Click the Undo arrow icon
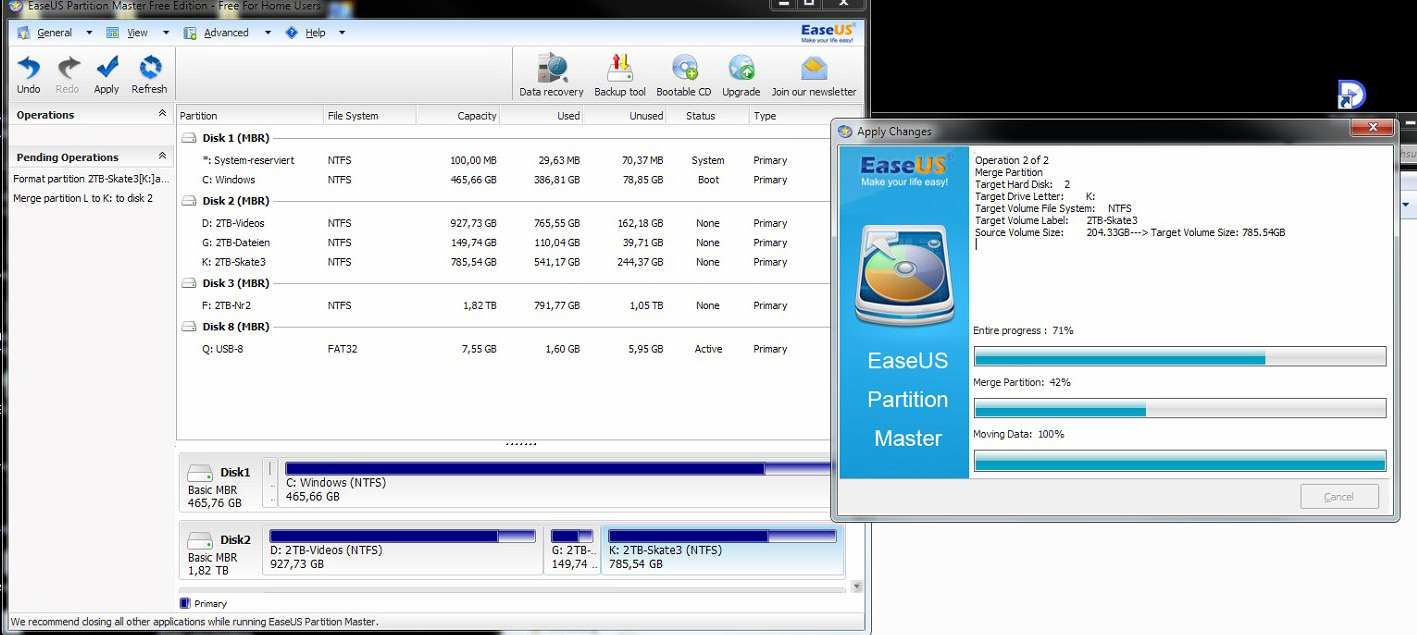This screenshot has height=635, width=1417. (29, 67)
